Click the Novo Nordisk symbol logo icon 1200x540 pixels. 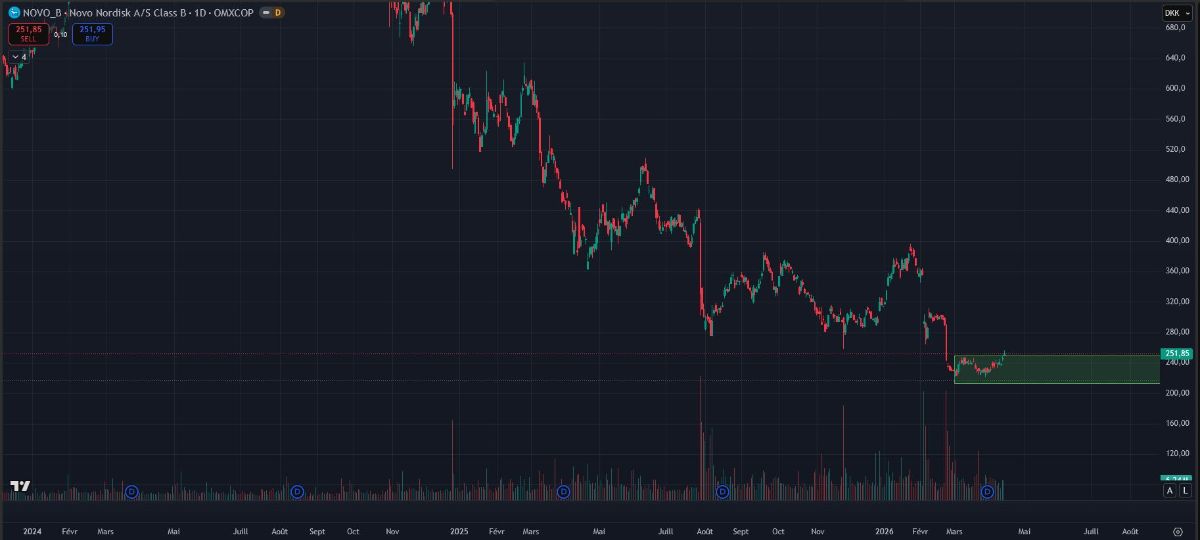click(14, 13)
